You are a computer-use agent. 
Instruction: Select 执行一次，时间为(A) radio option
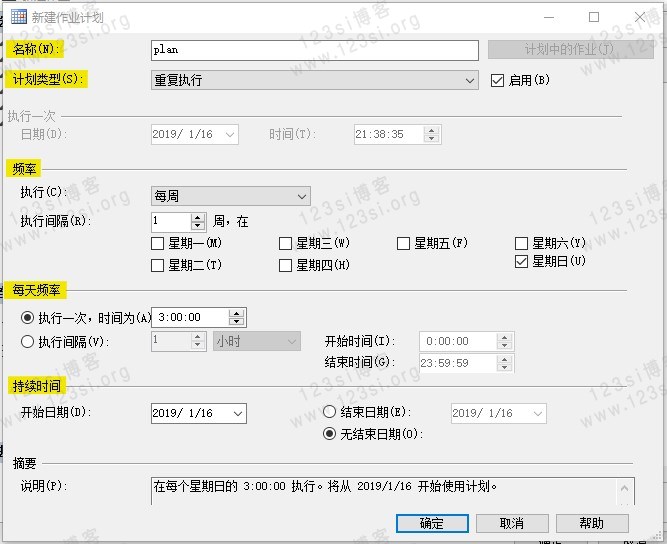[x=27, y=317]
